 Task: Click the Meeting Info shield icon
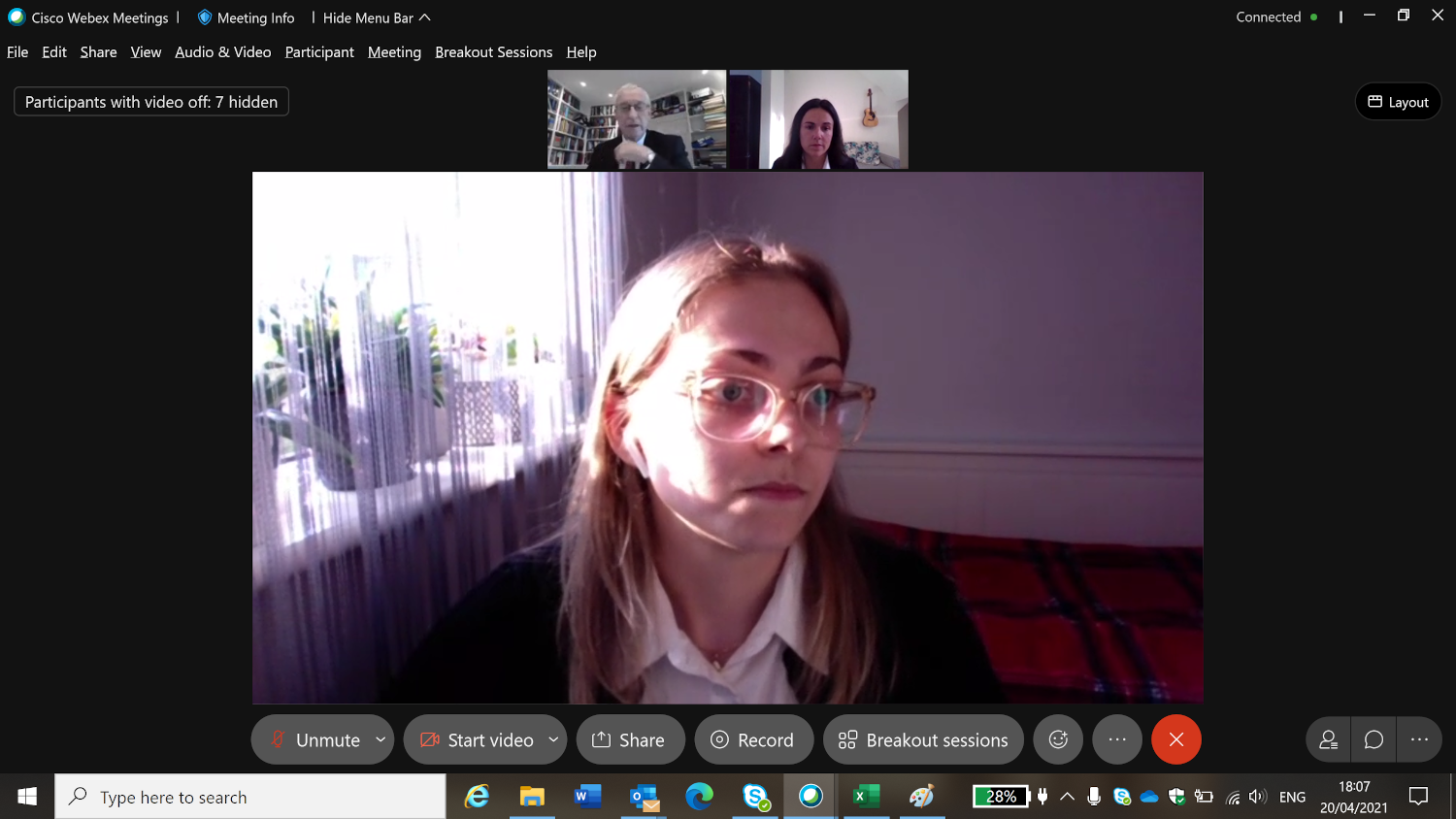click(x=205, y=17)
